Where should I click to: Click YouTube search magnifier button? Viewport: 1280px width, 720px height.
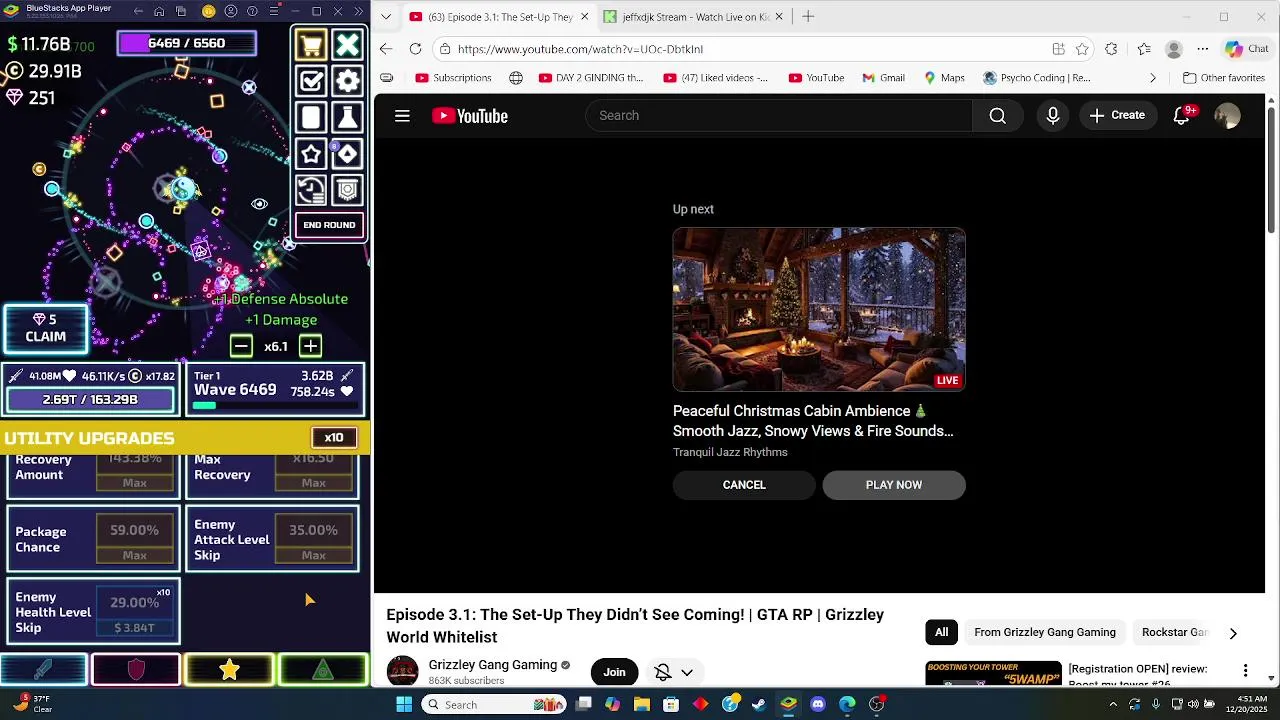point(997,116)
